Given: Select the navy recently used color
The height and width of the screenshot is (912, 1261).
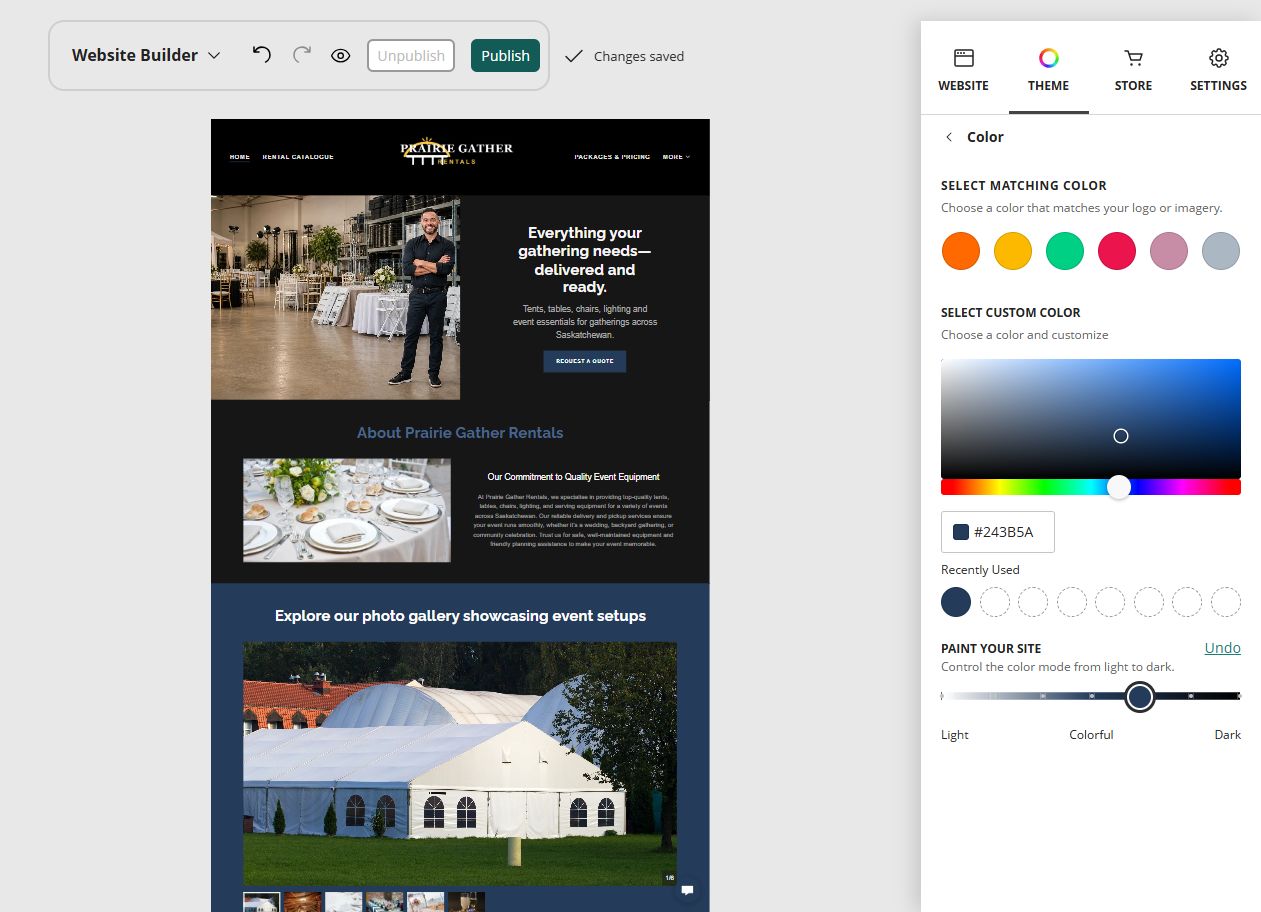Looking at the screenshot, I should [x=956, y=602].
